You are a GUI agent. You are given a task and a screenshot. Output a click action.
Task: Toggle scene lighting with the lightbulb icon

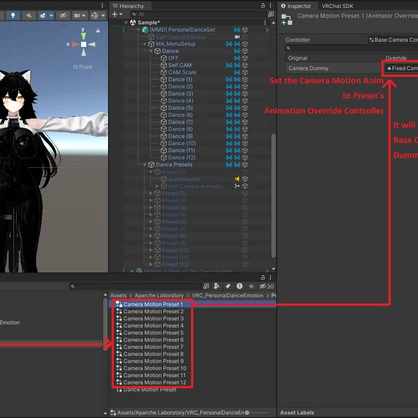click(13, 15)
